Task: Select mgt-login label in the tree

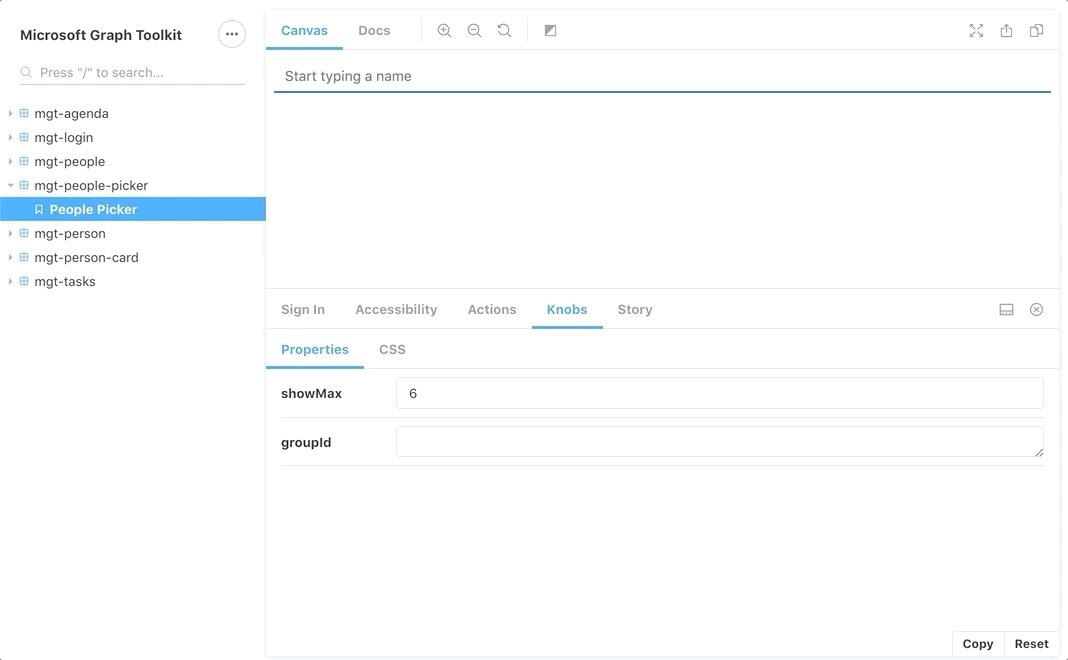Action: pos(64,138)
